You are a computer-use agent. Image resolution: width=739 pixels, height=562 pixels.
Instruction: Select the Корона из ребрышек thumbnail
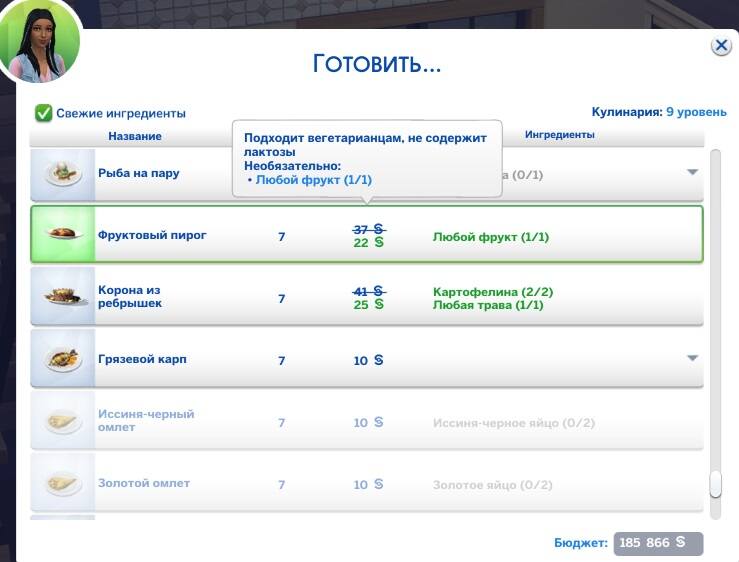(63, 296)
